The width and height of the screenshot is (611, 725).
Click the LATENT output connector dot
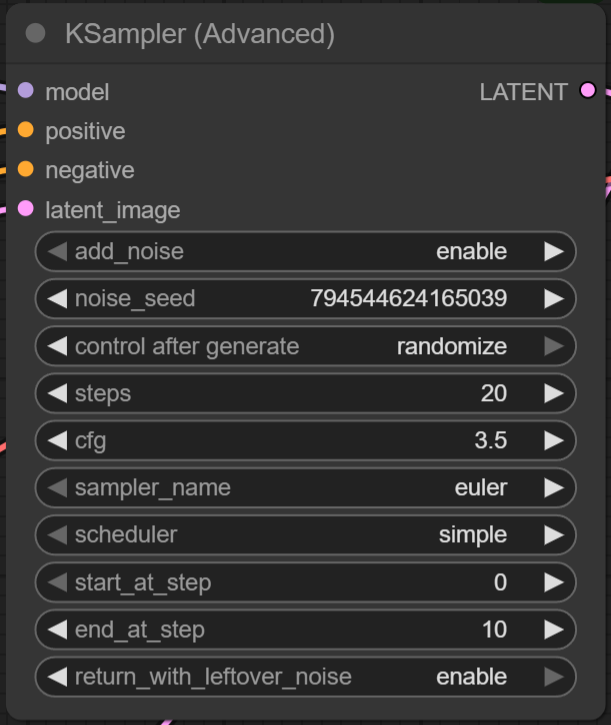[x=587, y=92]
